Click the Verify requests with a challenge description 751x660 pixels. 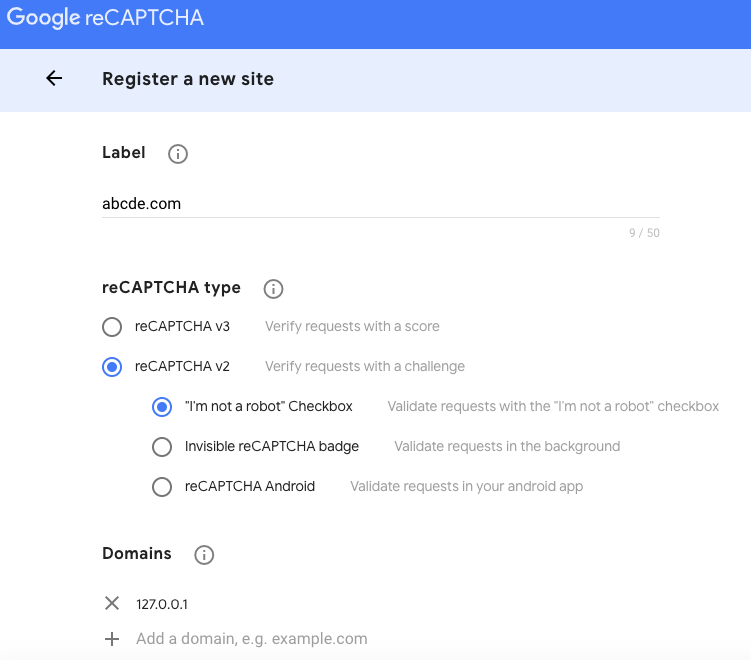tap(364, 366)
